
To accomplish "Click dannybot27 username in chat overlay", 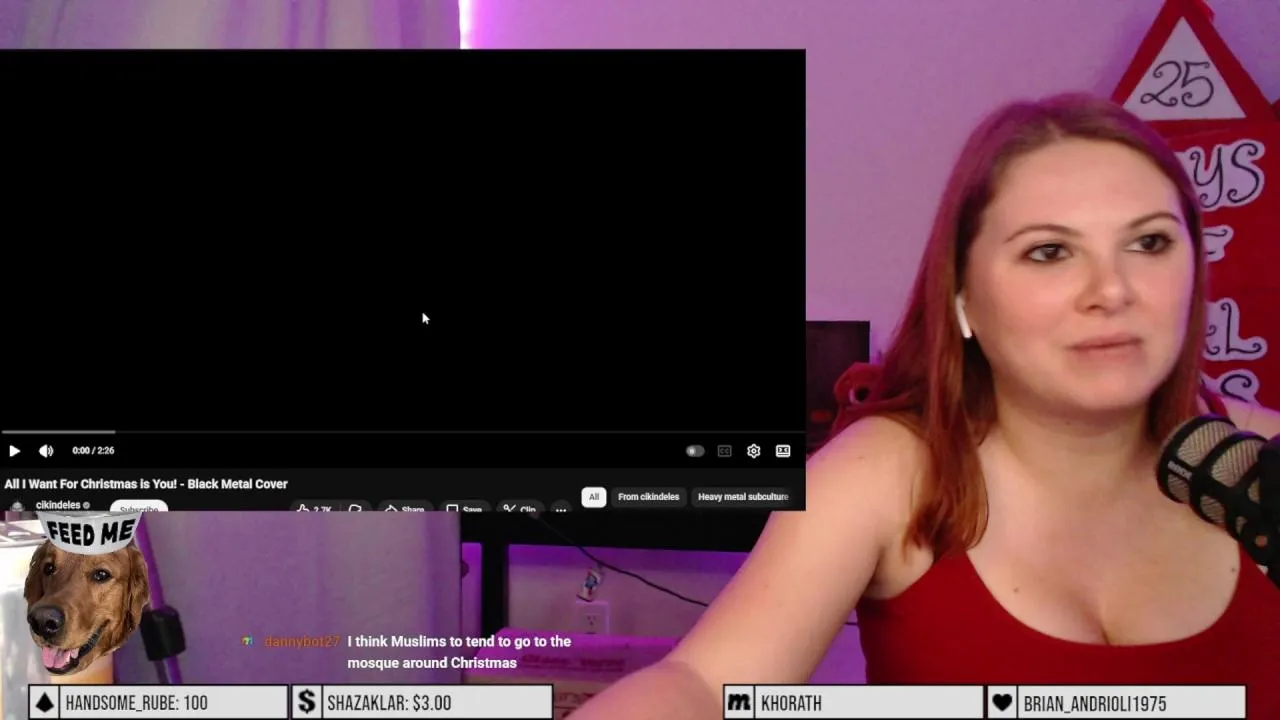I will (302, 642).
